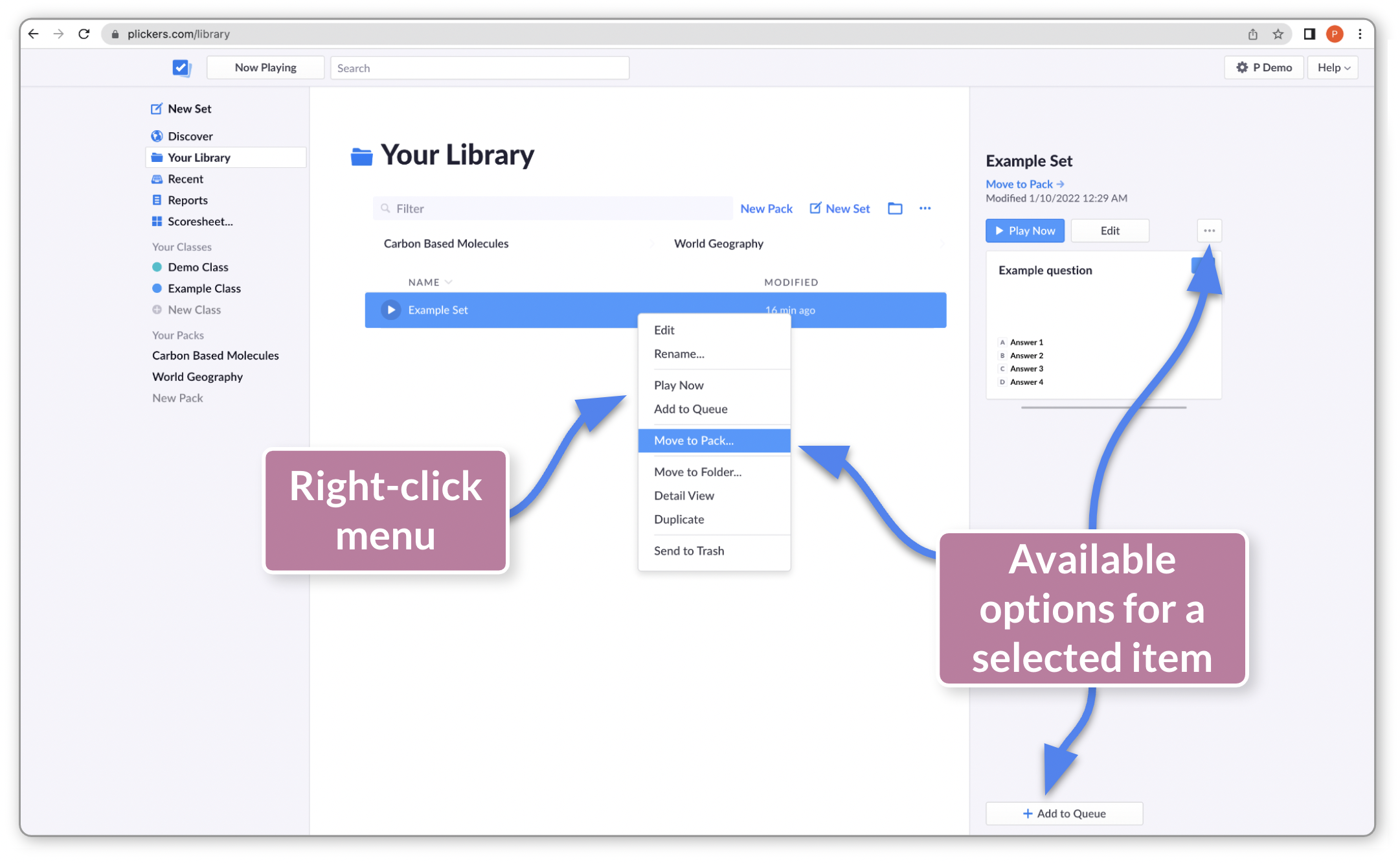Select Move to Pack from context menu
Image resolution: width=1400 pixels, height=863 pixels.
click(713, 440)
